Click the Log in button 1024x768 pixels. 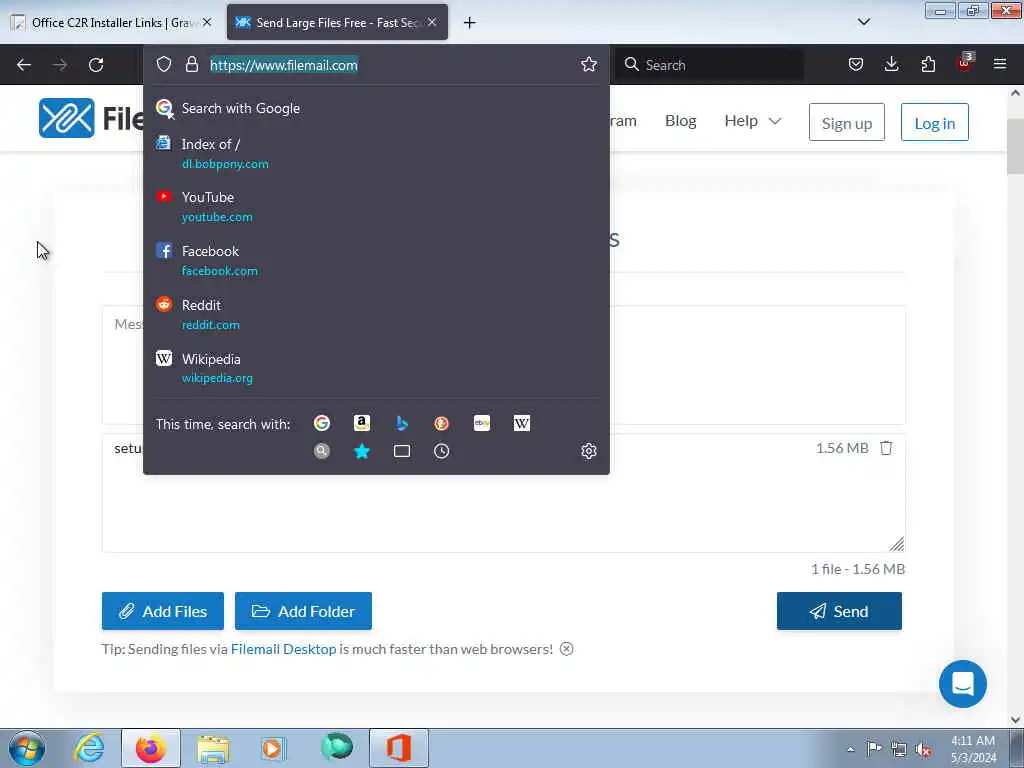coord(935,122)
